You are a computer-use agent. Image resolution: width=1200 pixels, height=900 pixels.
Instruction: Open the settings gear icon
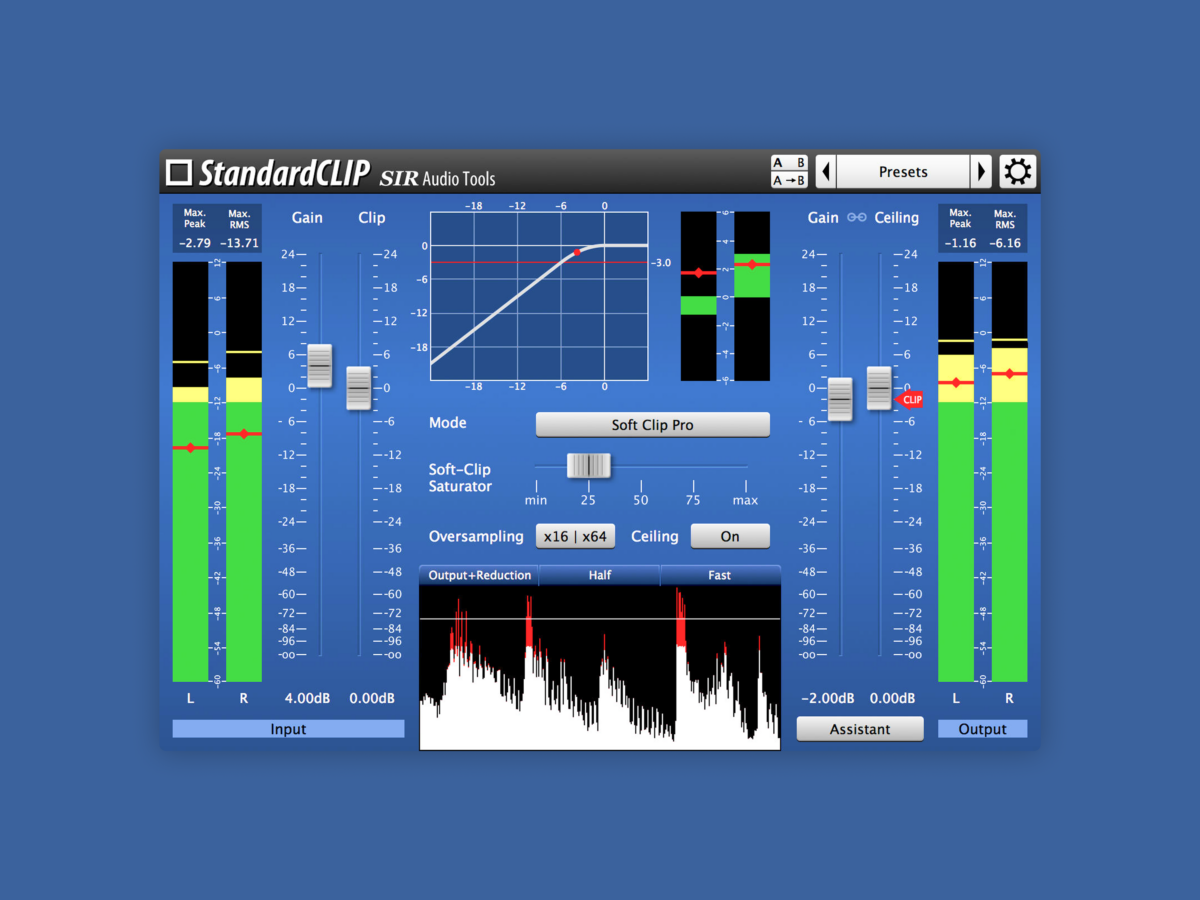(x=1018, y=172)
